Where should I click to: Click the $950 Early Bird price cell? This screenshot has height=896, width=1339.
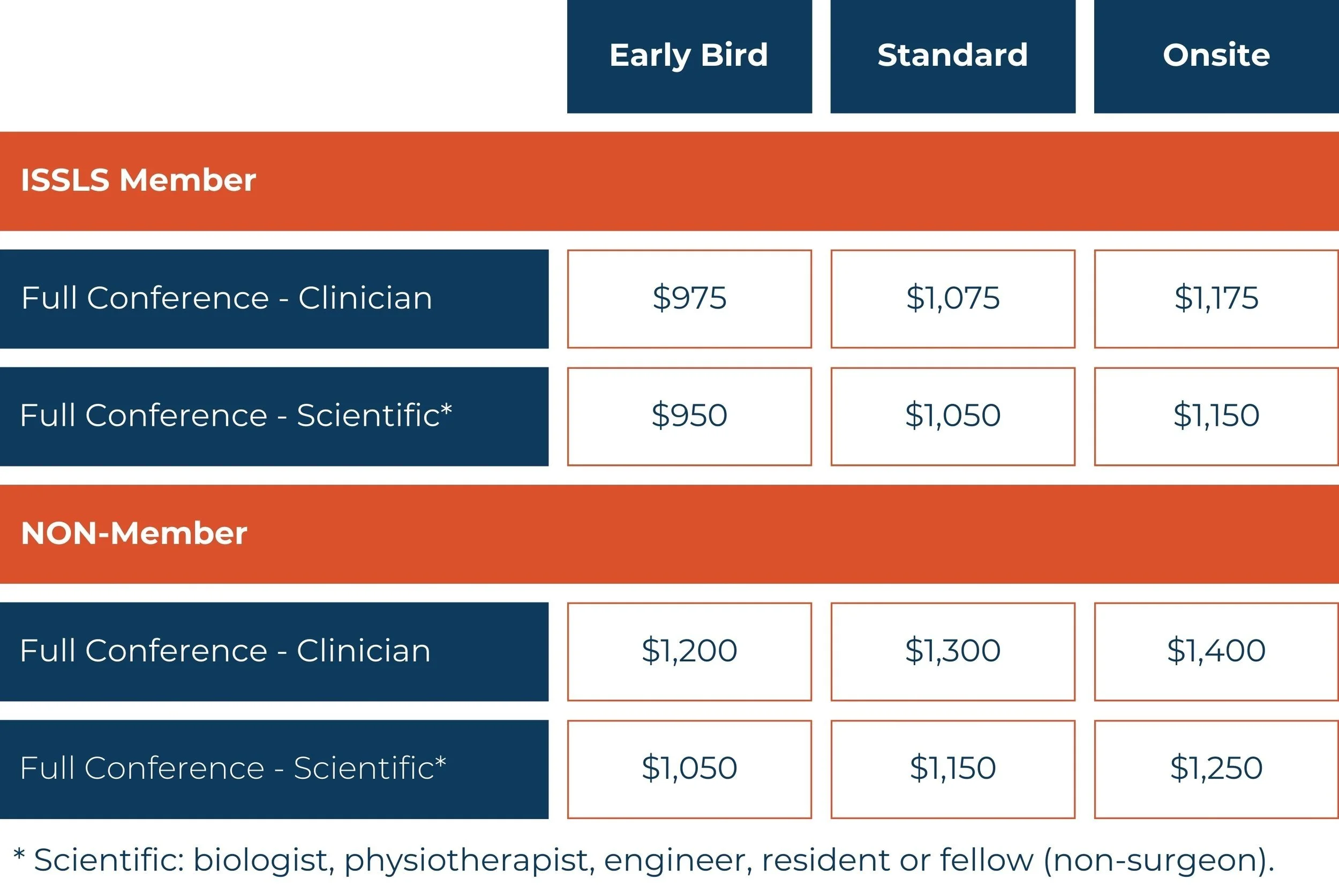click(689, 416)
